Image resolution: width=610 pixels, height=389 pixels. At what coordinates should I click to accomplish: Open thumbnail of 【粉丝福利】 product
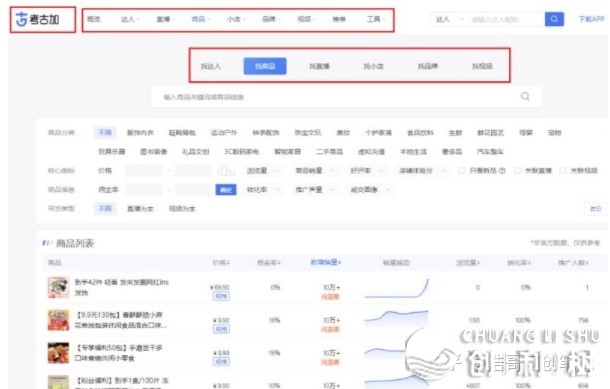coord(58,382)
